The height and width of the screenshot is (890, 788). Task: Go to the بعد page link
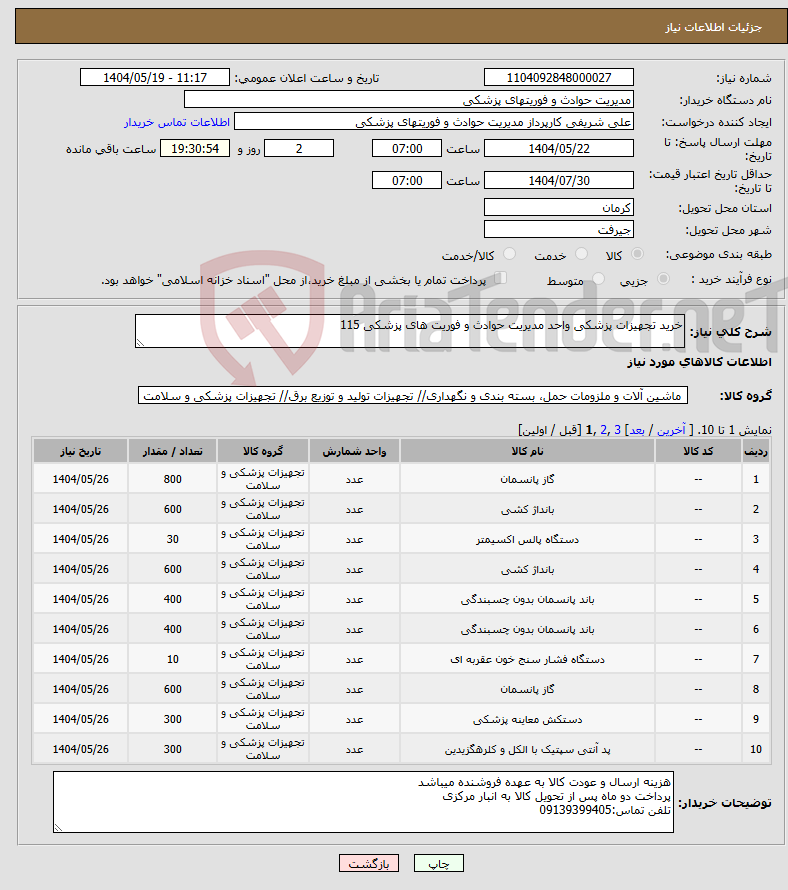click(x=637, y=430)
